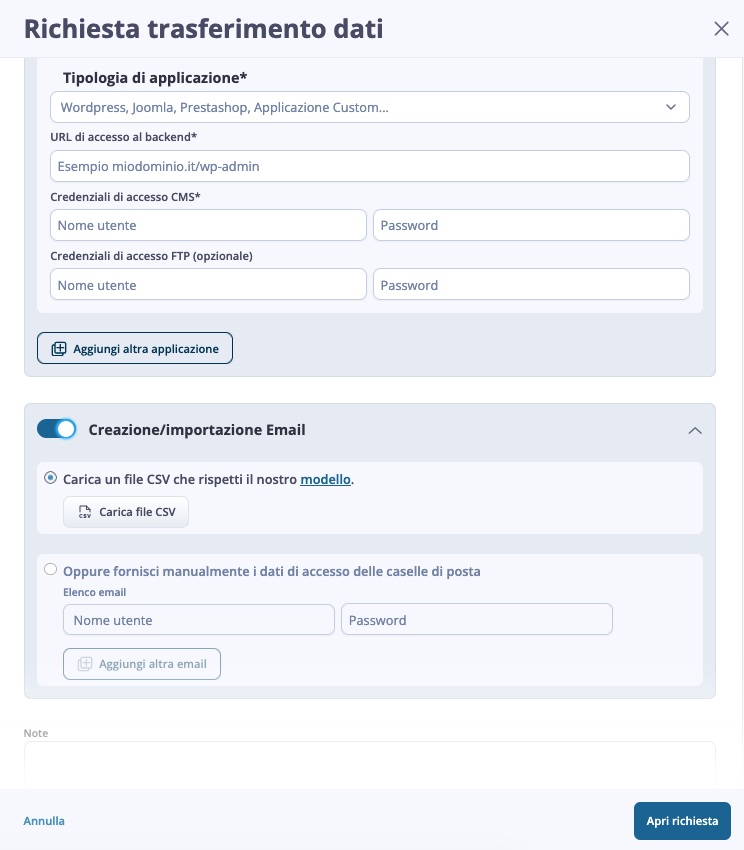Open the modello link
This screenshot has width=744, height=850.
325,479
